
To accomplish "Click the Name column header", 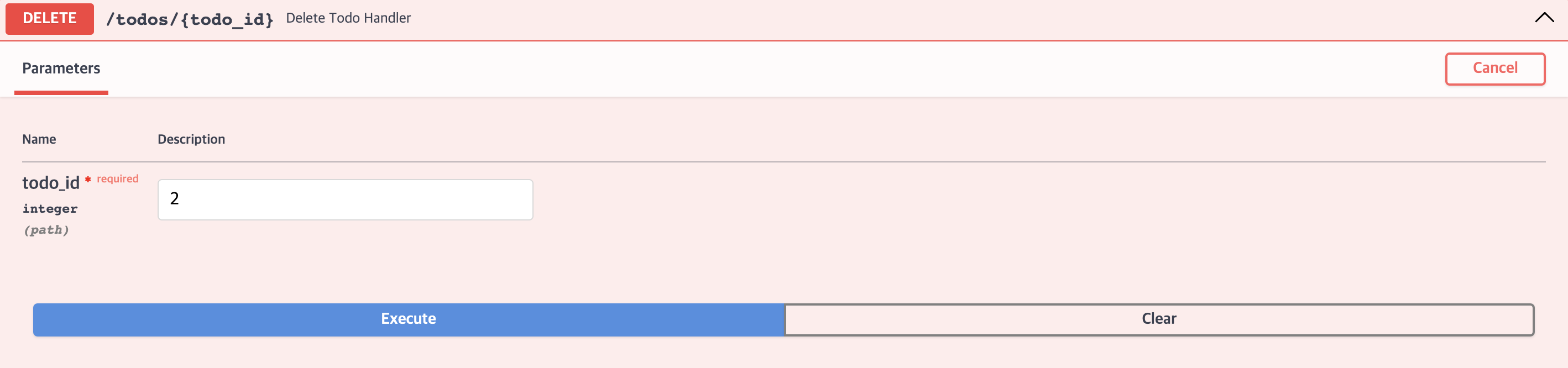I will (39, 139).
